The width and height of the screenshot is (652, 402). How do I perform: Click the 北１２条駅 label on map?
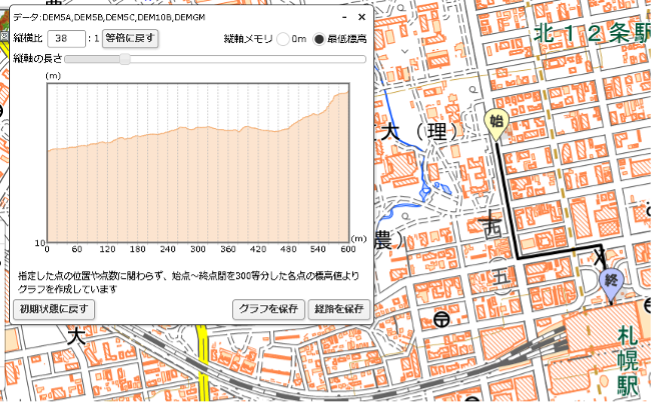(x=592, y=32)
